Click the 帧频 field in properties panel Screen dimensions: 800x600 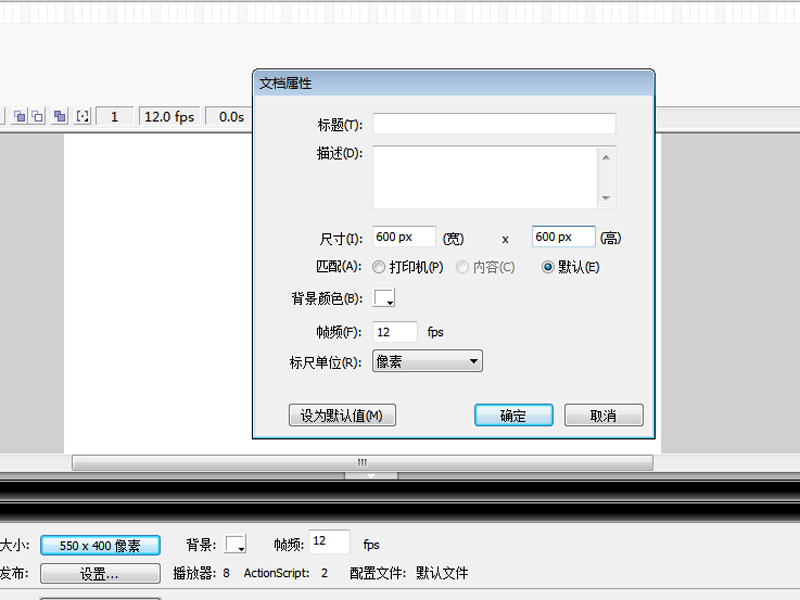(329, 541)
